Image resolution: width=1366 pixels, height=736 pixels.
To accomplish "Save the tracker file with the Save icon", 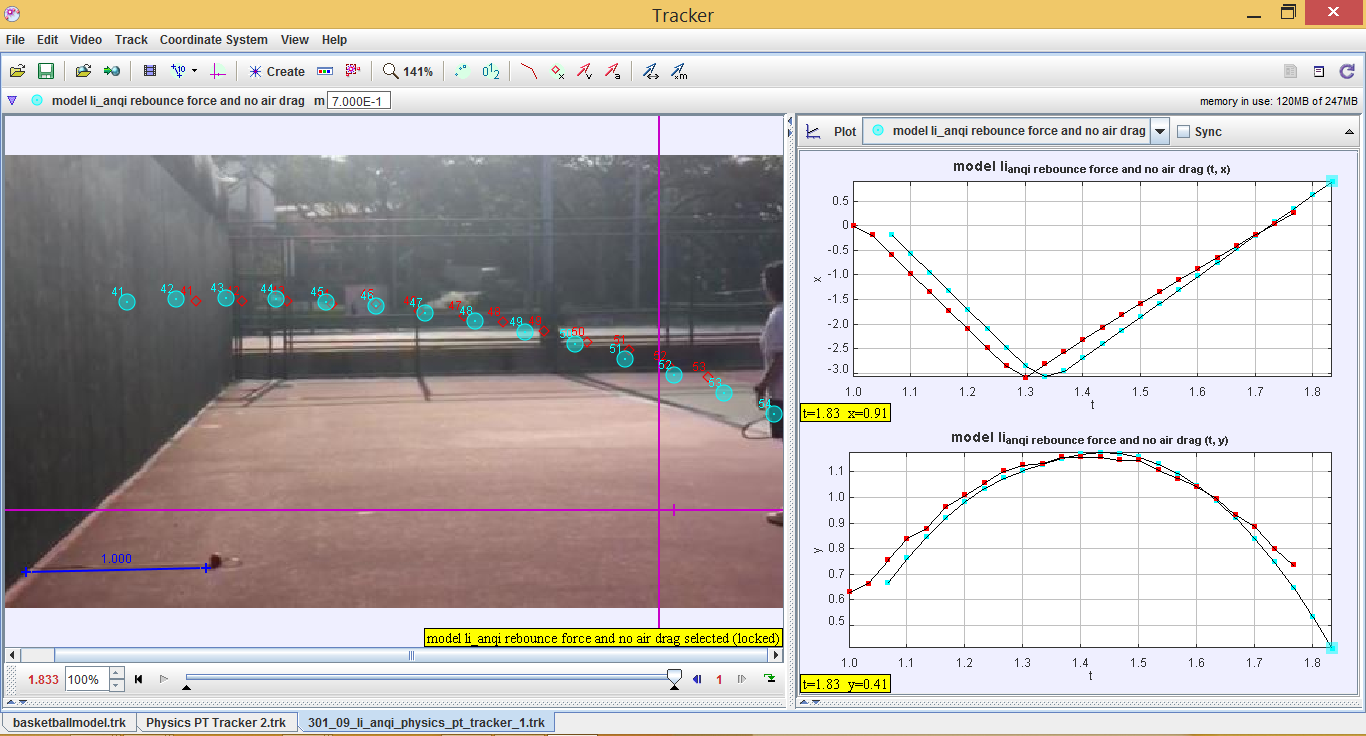I will tap(46, 71).
